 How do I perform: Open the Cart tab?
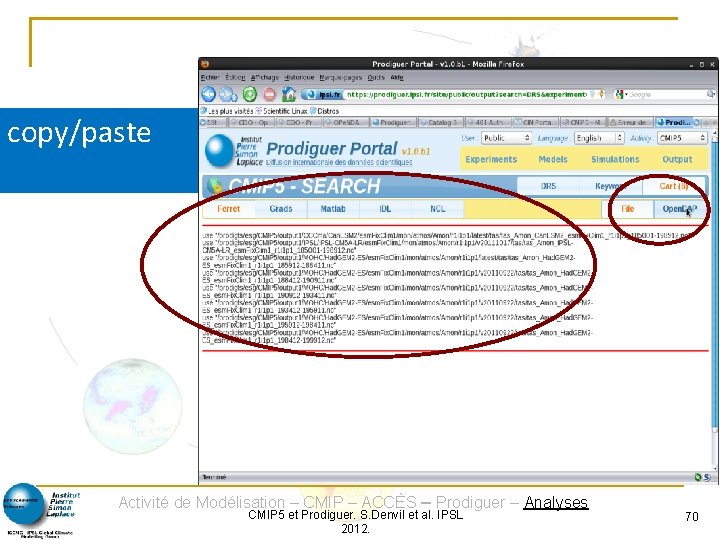click(x=673, y=186)
